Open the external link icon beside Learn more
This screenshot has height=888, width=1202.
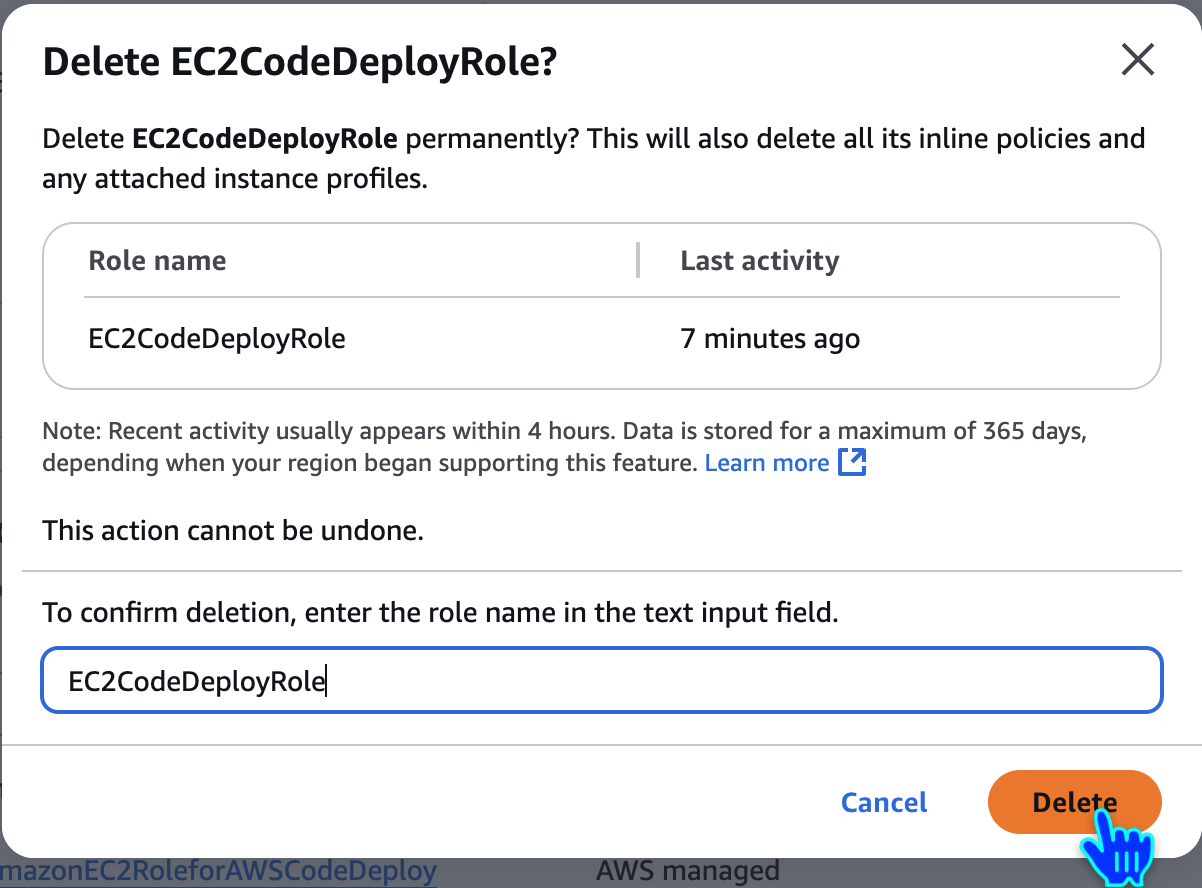pyautogui.click(x=852, y=463)
